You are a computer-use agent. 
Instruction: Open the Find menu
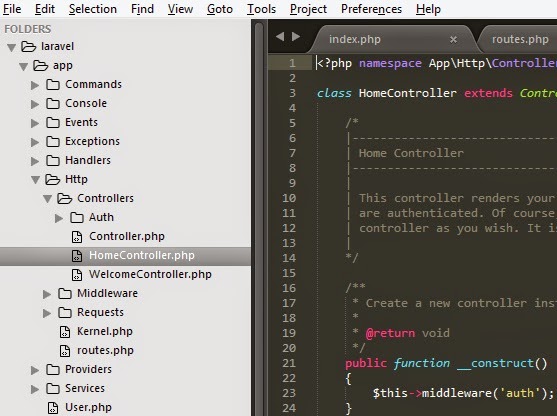point(142,9)
